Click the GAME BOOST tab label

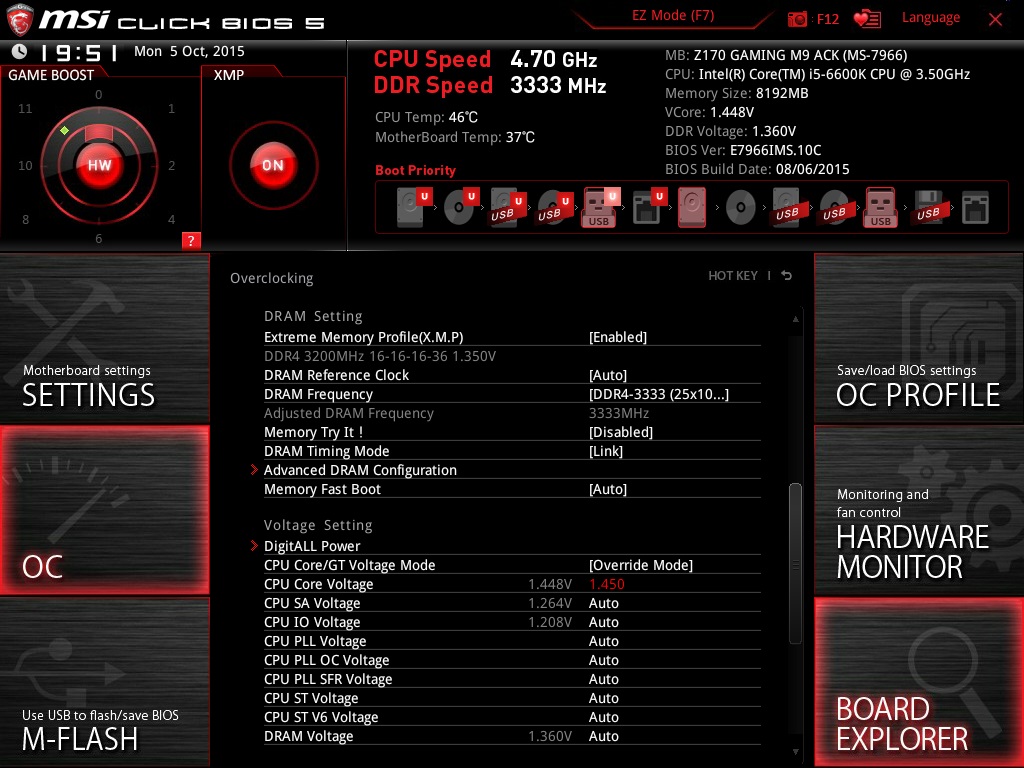click(x=51, y=75)
